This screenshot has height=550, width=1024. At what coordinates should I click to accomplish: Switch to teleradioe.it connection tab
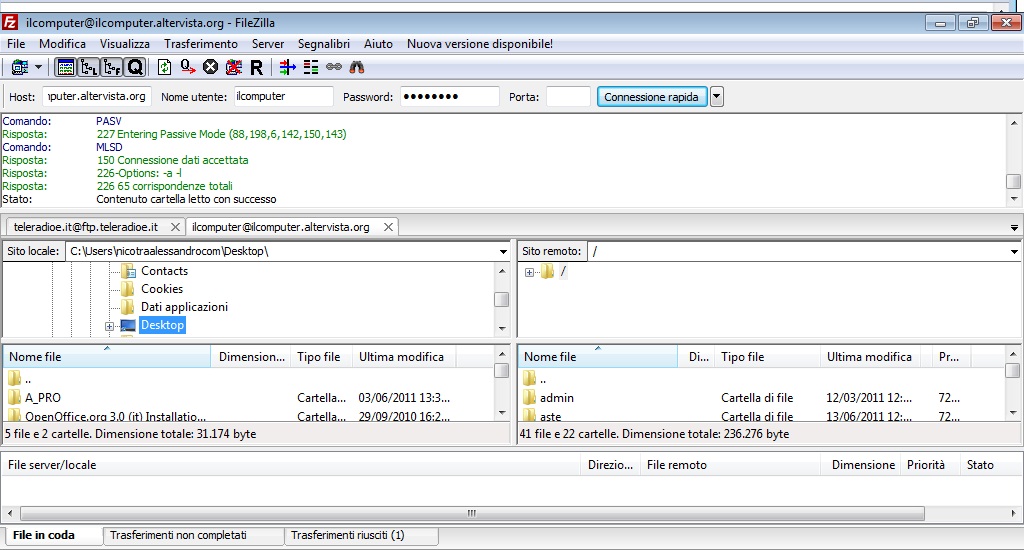point(86,227)
